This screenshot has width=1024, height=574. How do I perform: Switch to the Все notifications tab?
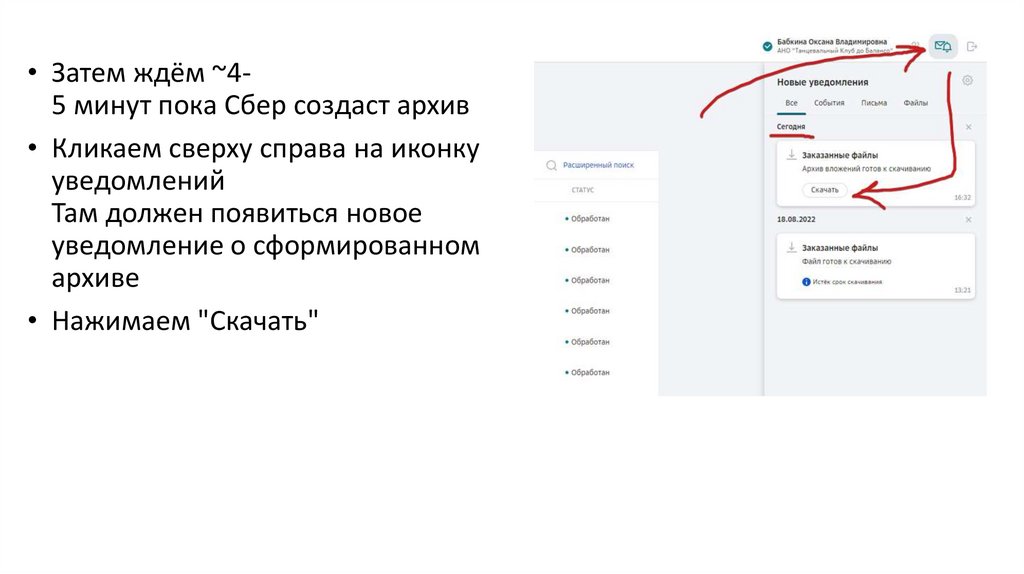coord(792,103)
